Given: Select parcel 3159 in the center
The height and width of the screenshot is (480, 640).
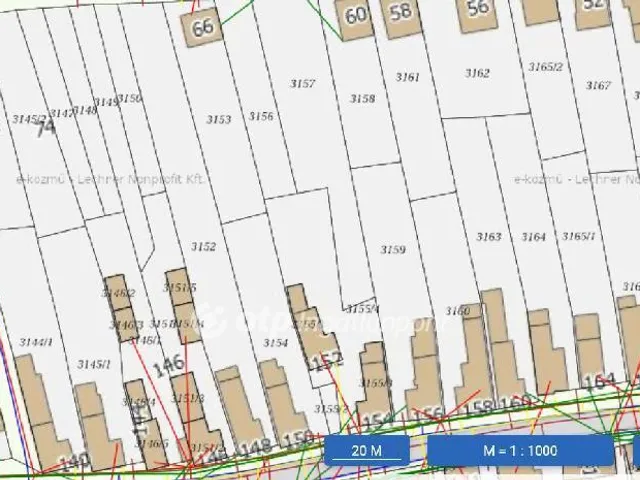Looking at the screenshot, I should pos(393,249).
